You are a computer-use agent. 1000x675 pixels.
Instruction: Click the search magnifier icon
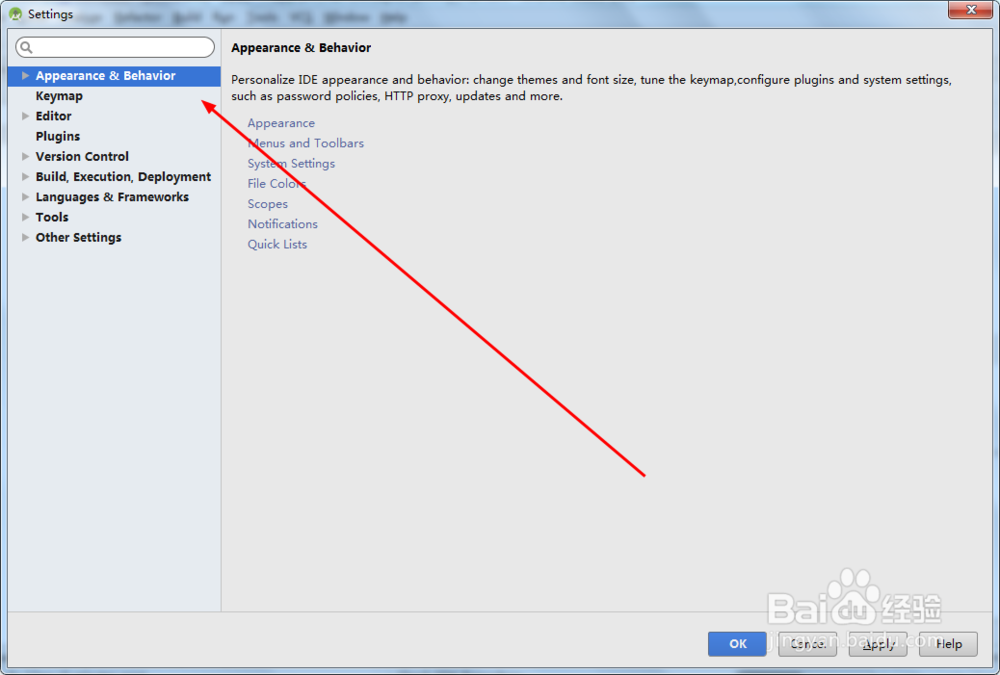click(x=26, y=47)
